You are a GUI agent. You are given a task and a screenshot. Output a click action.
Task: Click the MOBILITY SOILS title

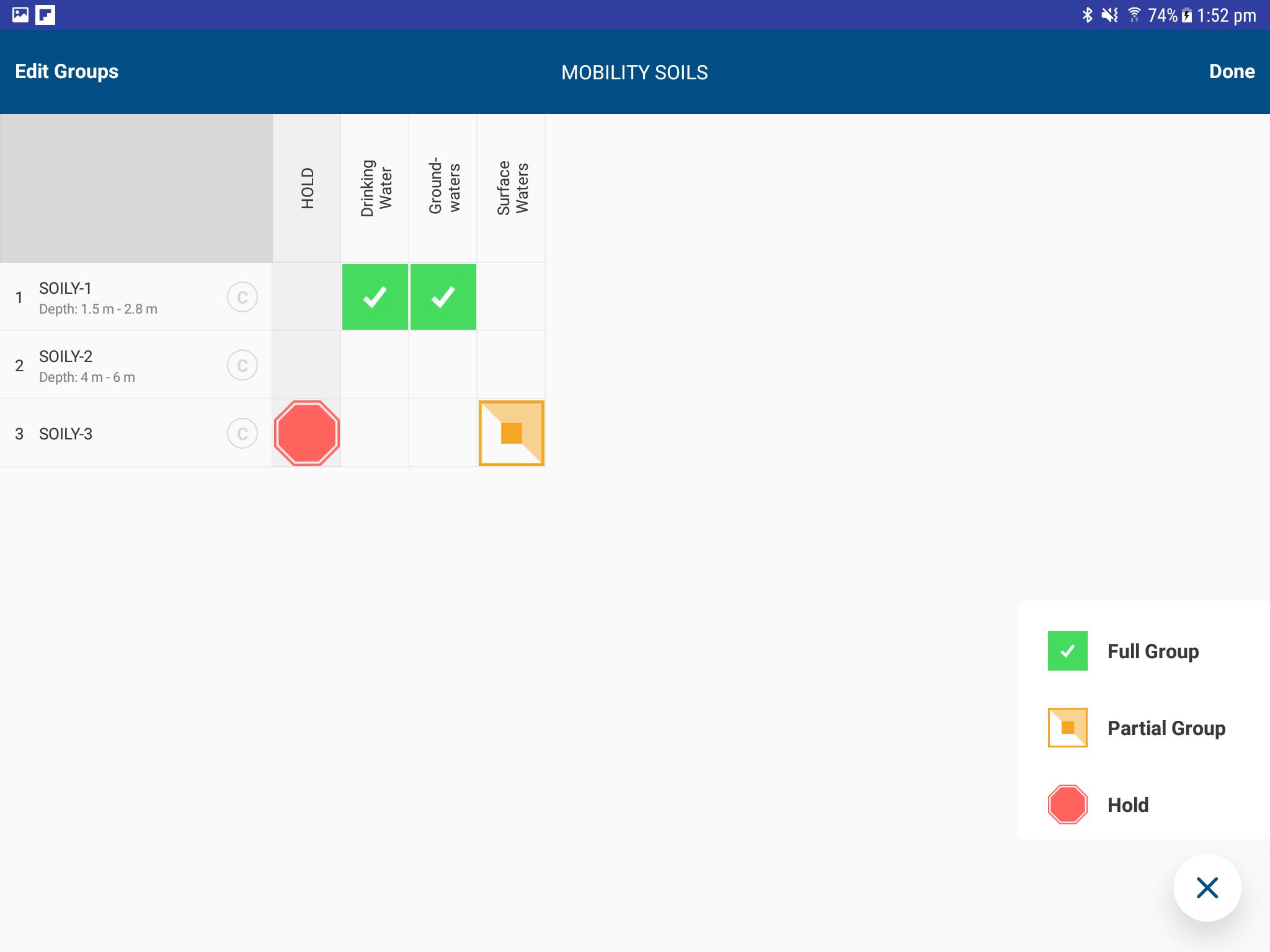coord(634,73)
